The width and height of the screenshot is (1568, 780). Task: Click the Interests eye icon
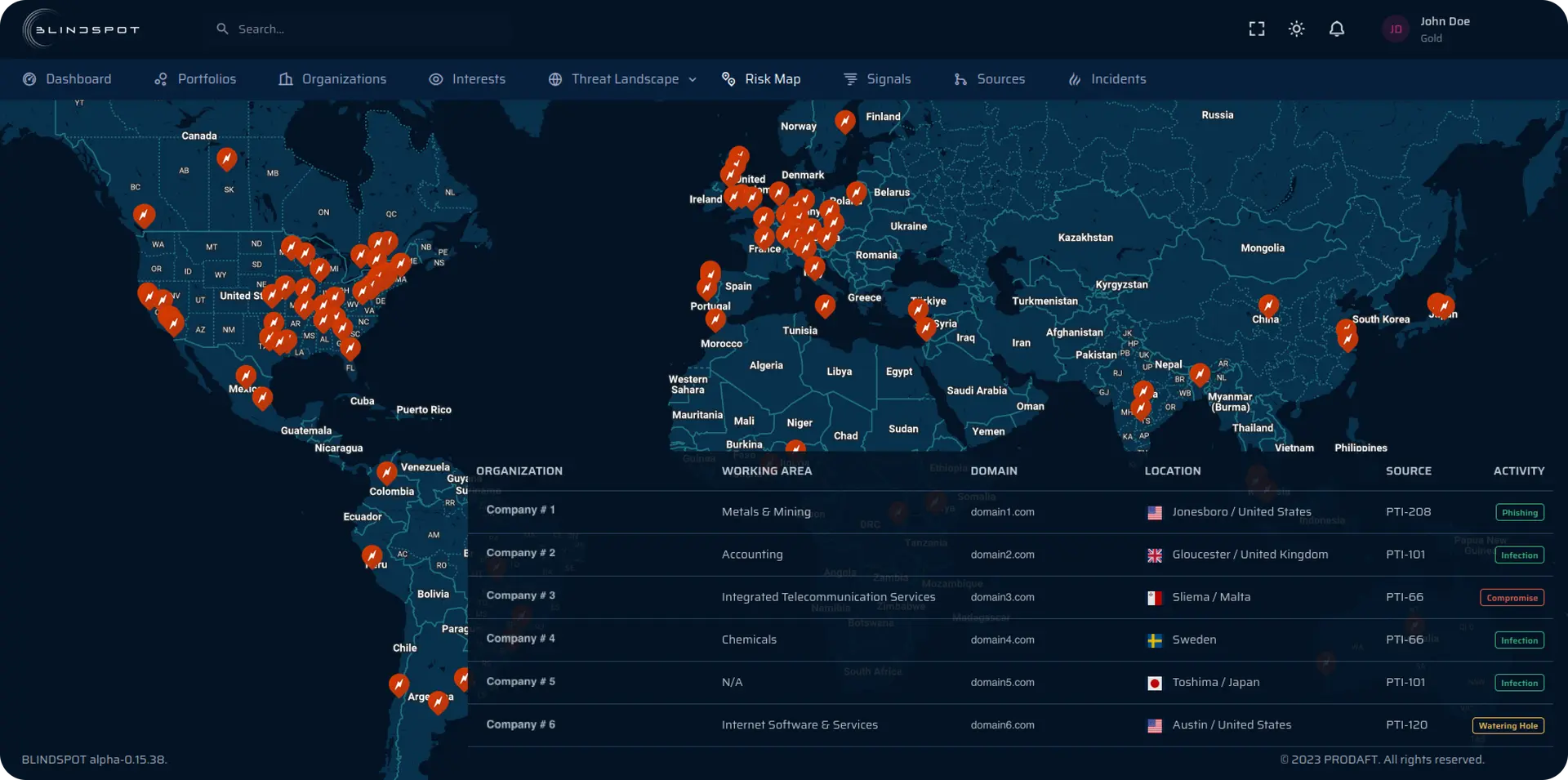click(436, 79)
